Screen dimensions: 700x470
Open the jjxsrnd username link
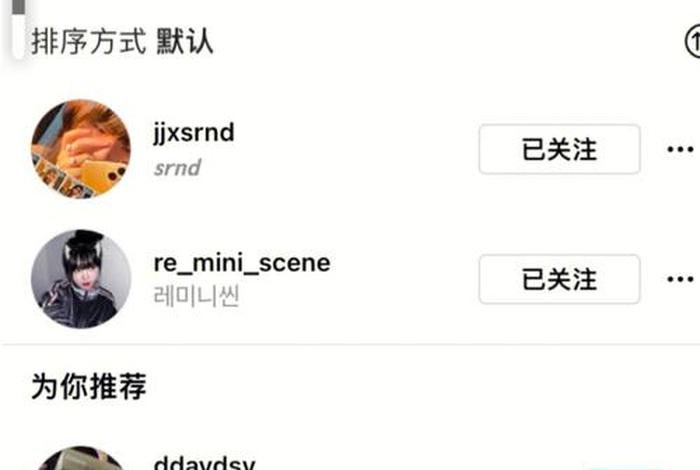194,133
